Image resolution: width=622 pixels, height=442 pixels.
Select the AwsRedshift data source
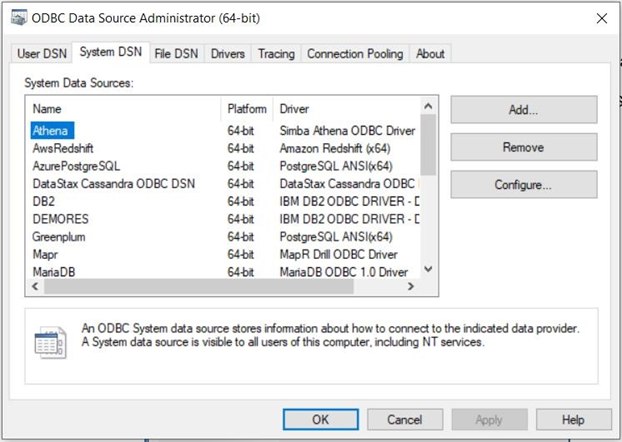coord(64,147)
